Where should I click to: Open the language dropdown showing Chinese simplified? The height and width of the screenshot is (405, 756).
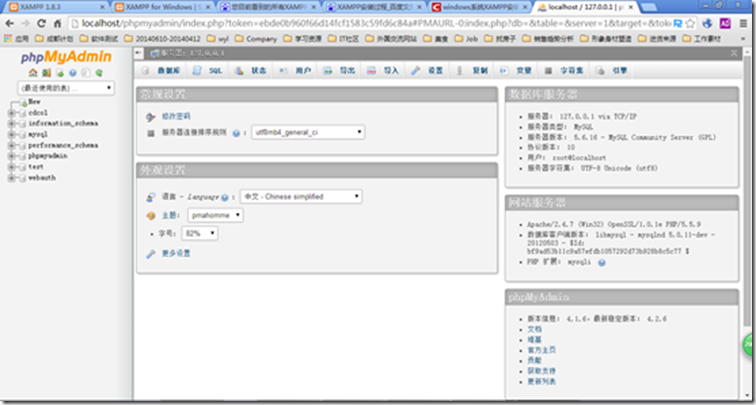click(301, 197)
